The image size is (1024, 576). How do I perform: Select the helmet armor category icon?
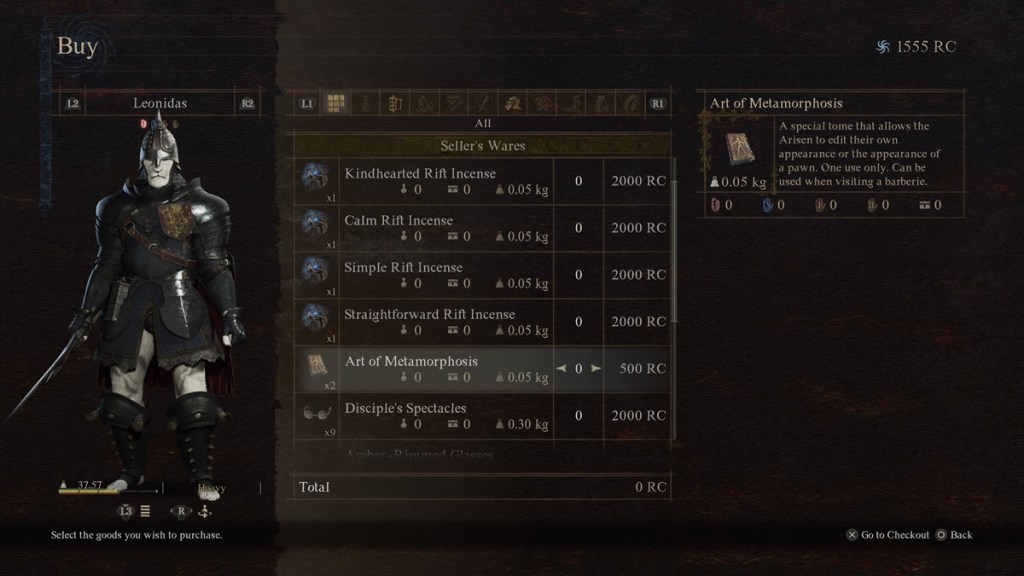click(513, 103)
